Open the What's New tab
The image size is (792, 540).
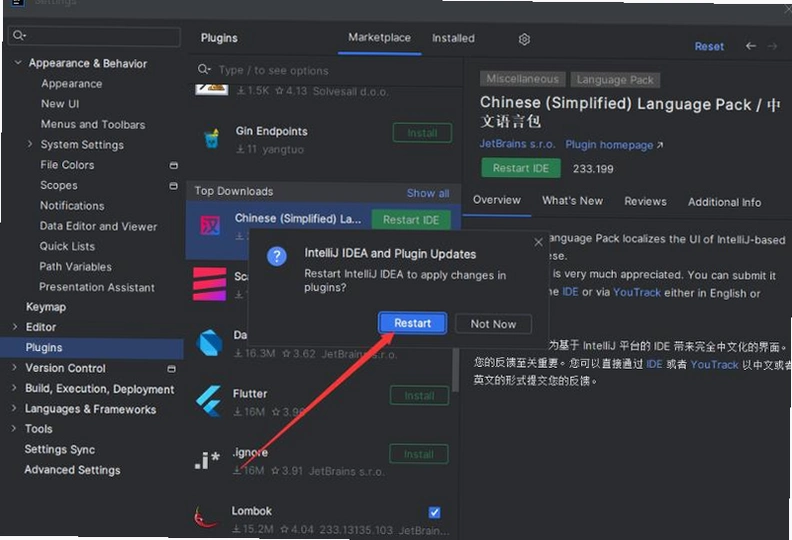point(572,201)
